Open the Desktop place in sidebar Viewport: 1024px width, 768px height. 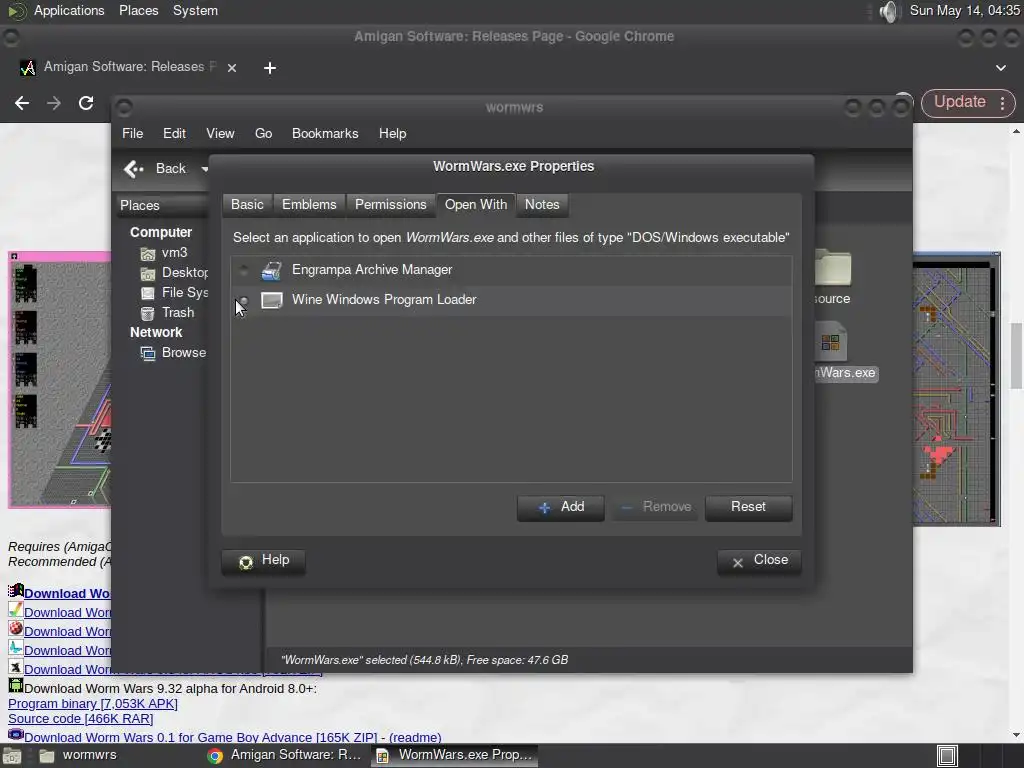174,272
